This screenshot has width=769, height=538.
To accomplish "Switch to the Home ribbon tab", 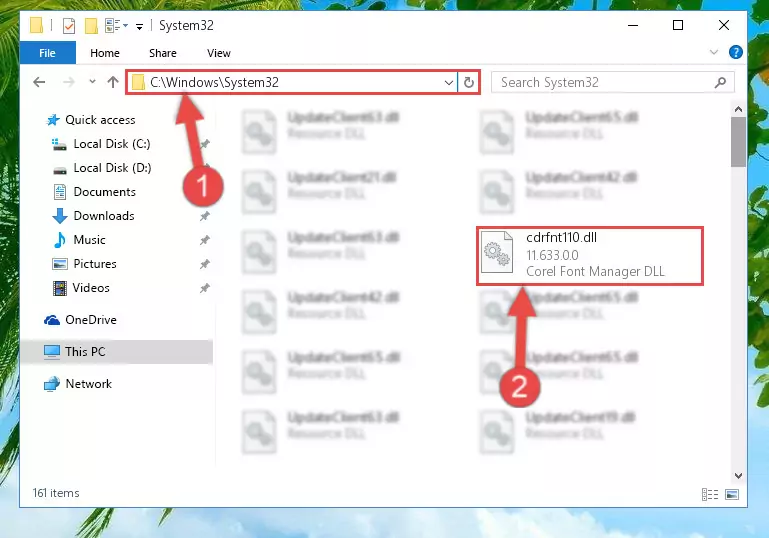I will pos(104,53).
